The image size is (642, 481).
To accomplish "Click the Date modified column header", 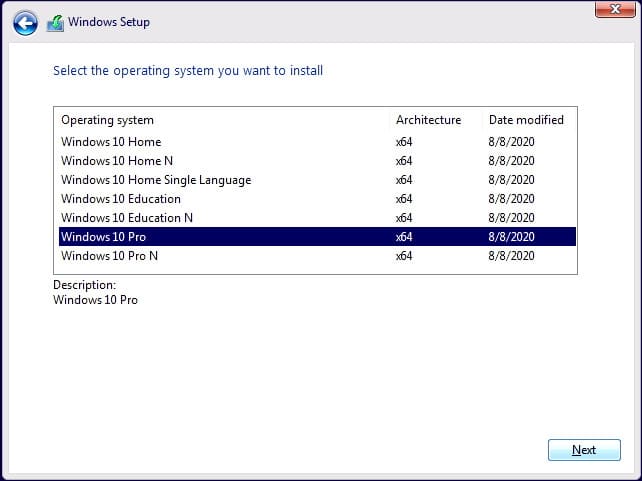I will coord(526,120).
